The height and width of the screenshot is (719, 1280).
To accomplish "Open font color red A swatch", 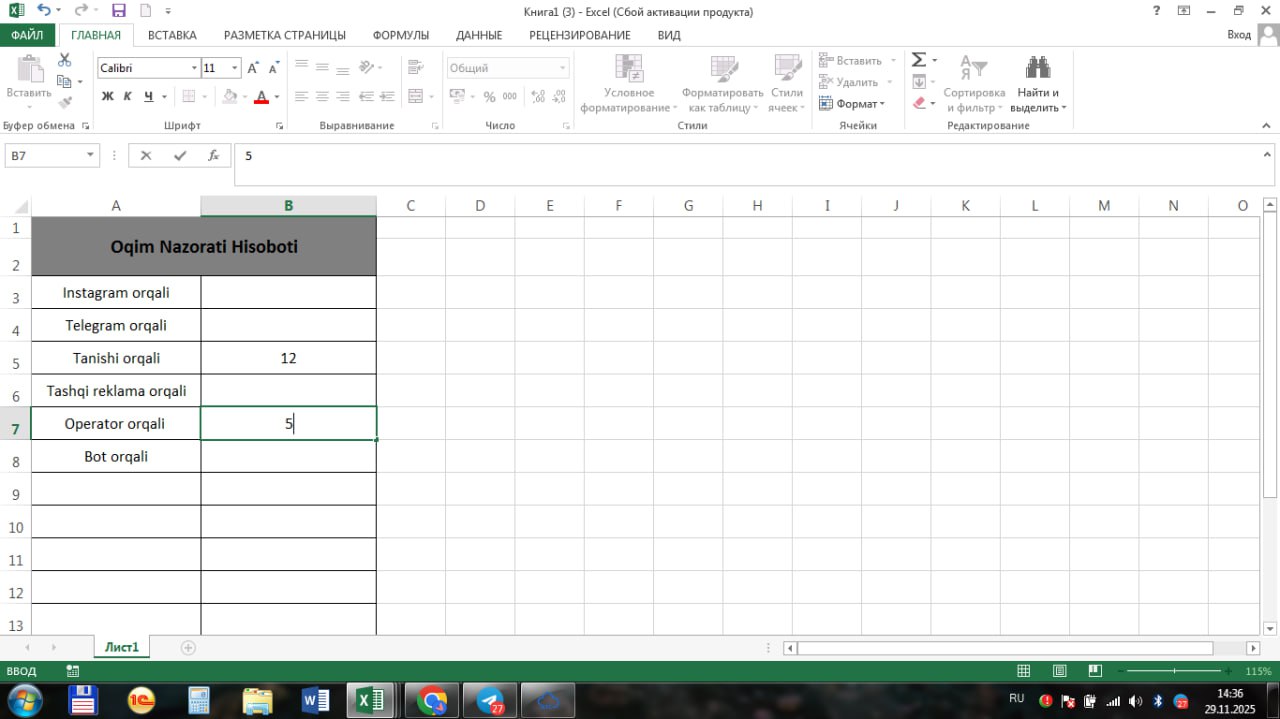I will point(261,97).
